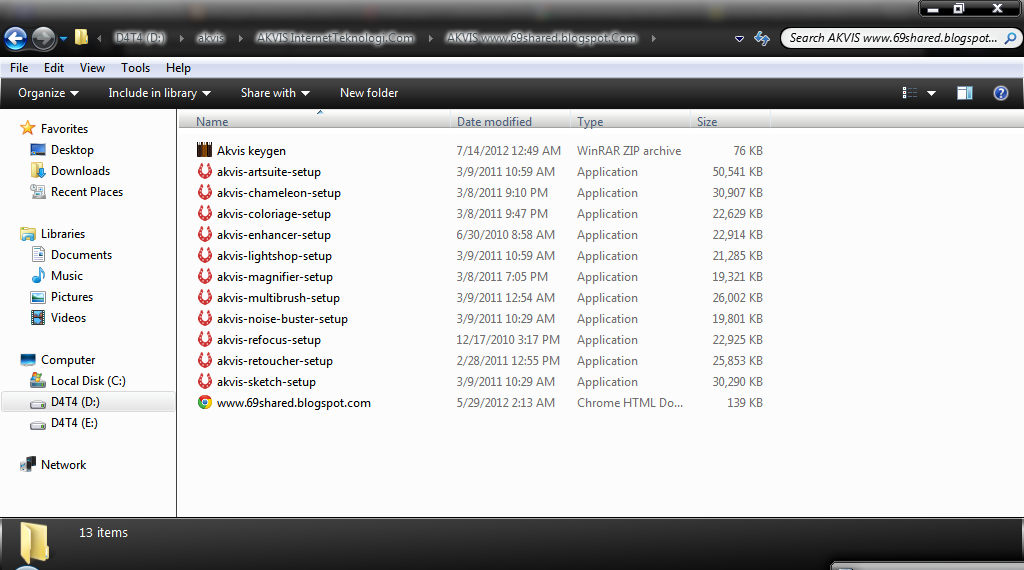Image resolution: width=1024 pixels, height=570 pixels.
Task: Select D4T4 (D:) breadcrumb in address bar
Action: (140, 38)
